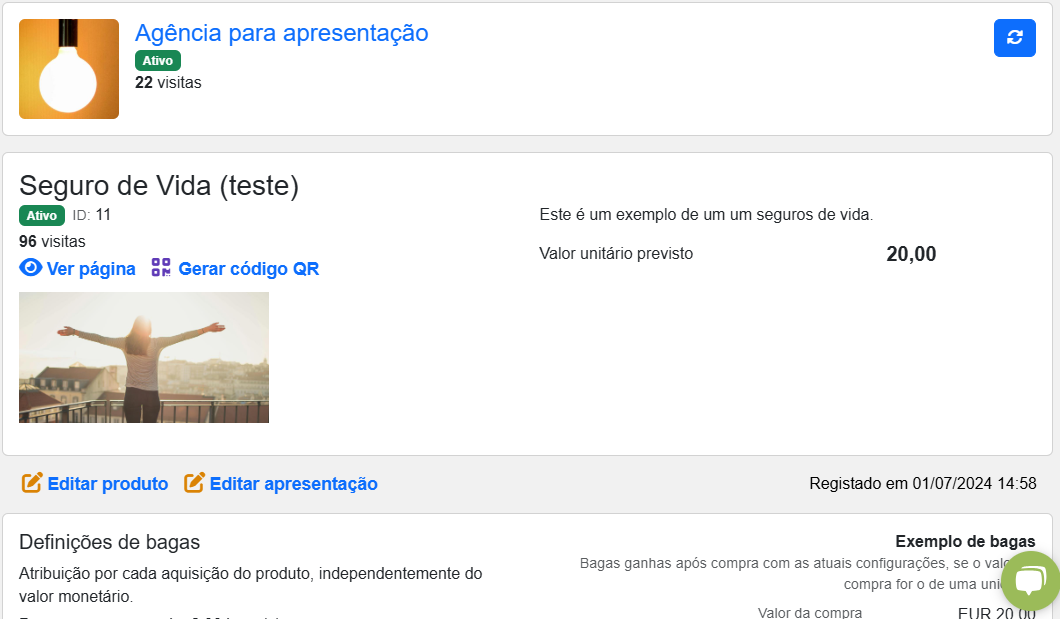Click the 20,00 unit value

(x=911, y=254)
